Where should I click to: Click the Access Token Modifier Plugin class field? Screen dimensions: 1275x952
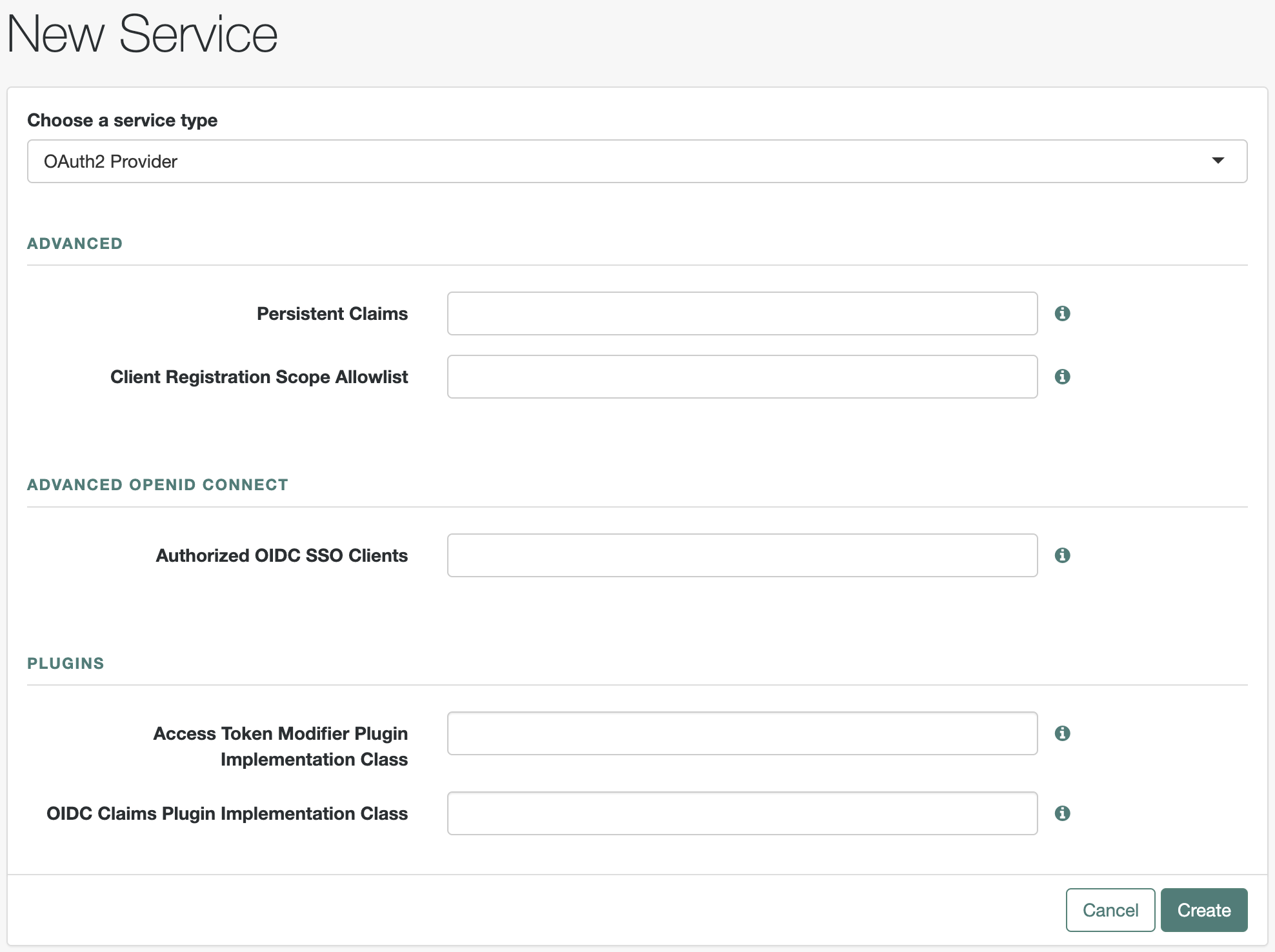click(742, 733)
